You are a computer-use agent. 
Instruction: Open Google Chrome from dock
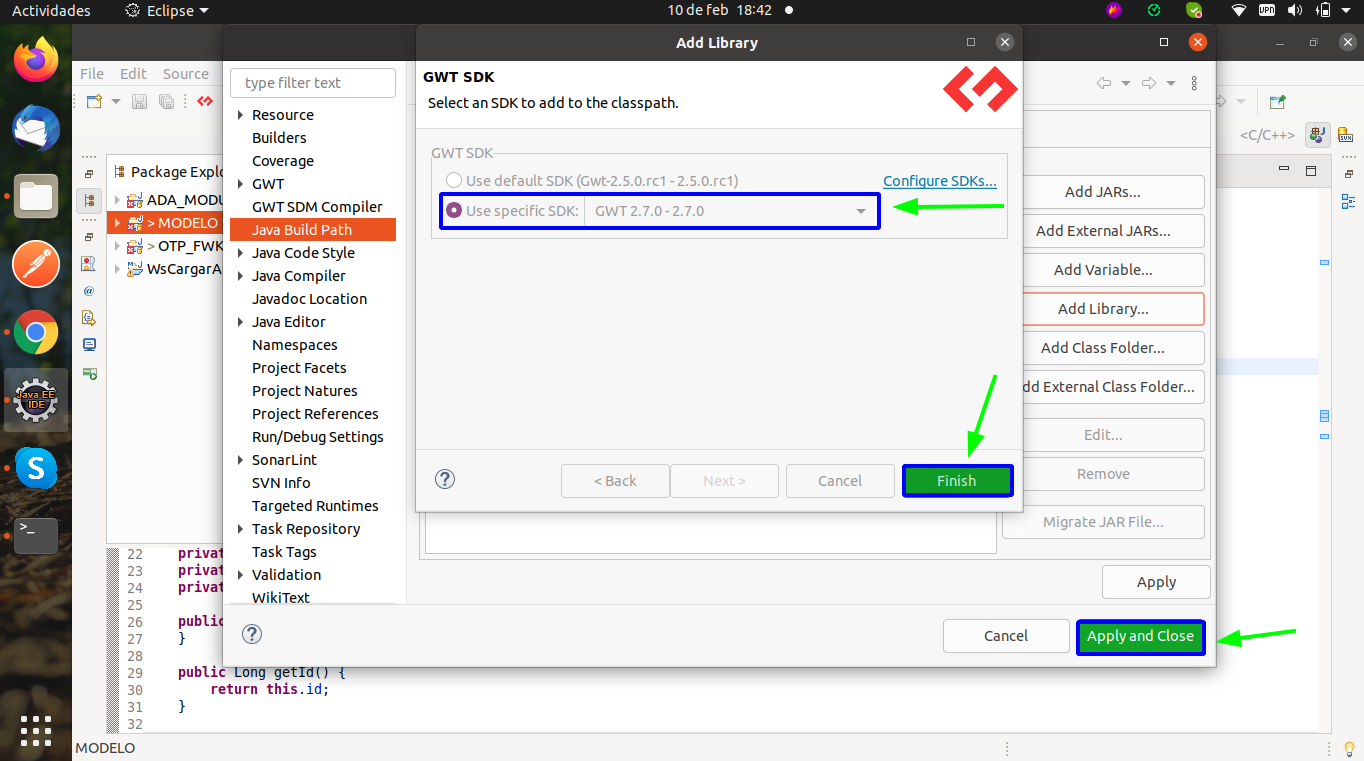tap(36, 333)
